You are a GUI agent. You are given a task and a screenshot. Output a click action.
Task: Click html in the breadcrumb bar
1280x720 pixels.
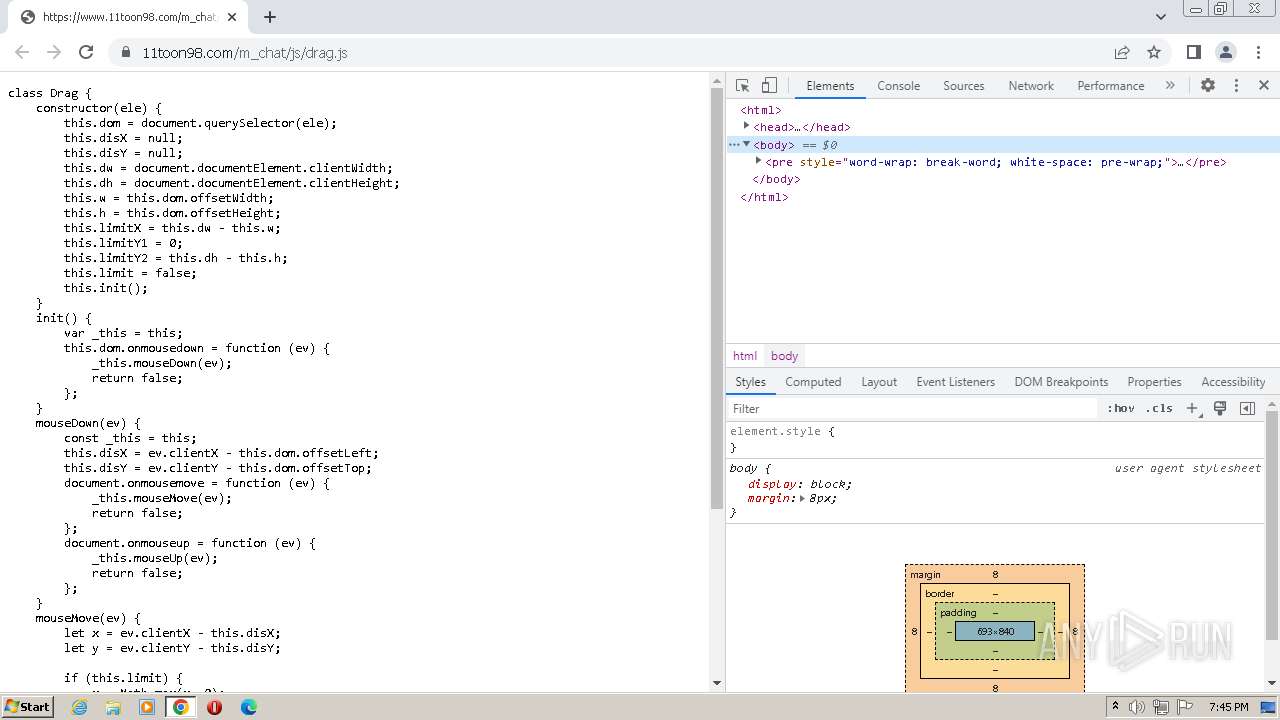click(x=745, y=356)
